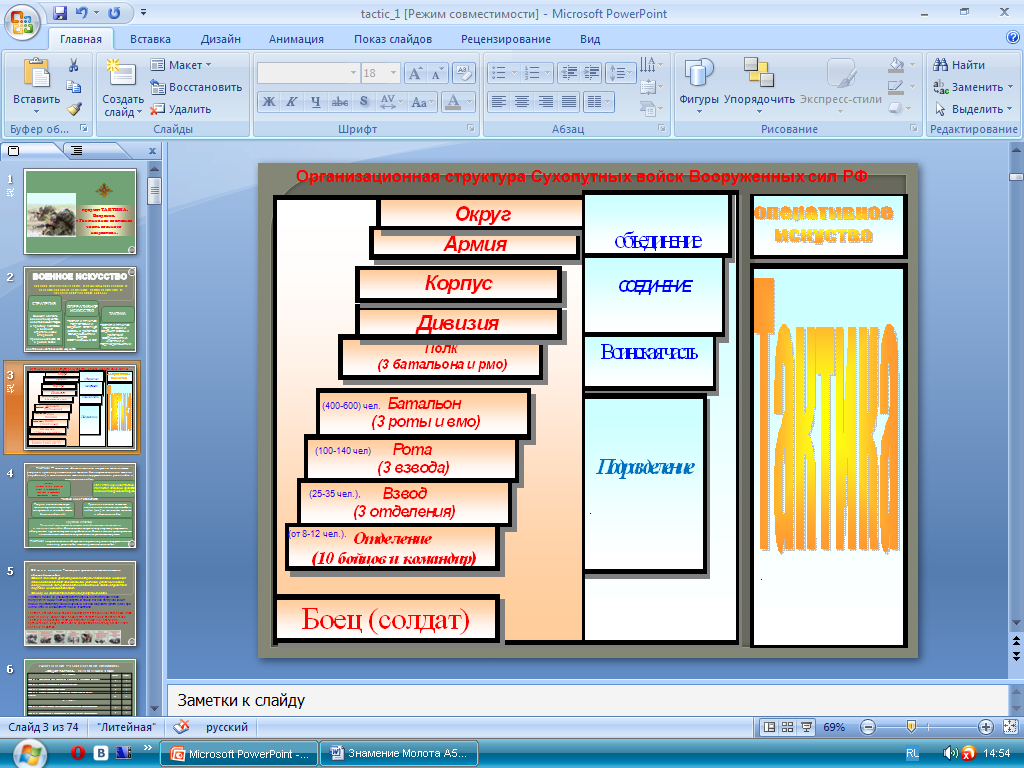This screenshot has width=1024, height=768.
Task: Cut selection with scissors icon
Action: pyautogui.click(x=73, y=65)
